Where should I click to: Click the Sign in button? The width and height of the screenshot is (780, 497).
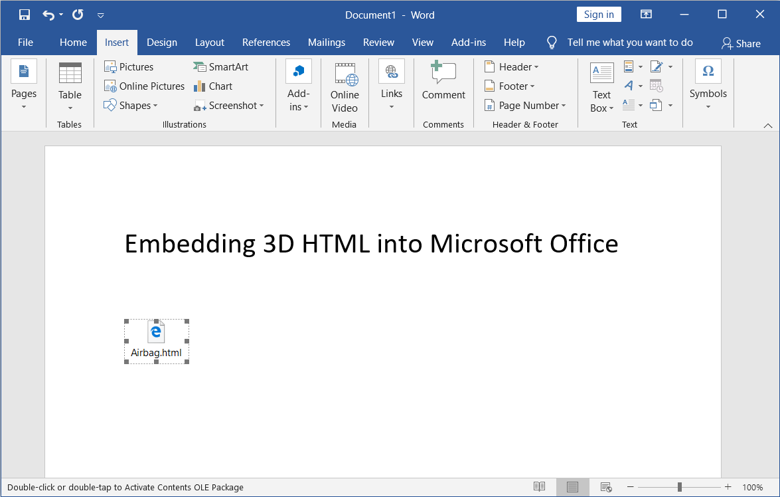click(599, 14)
